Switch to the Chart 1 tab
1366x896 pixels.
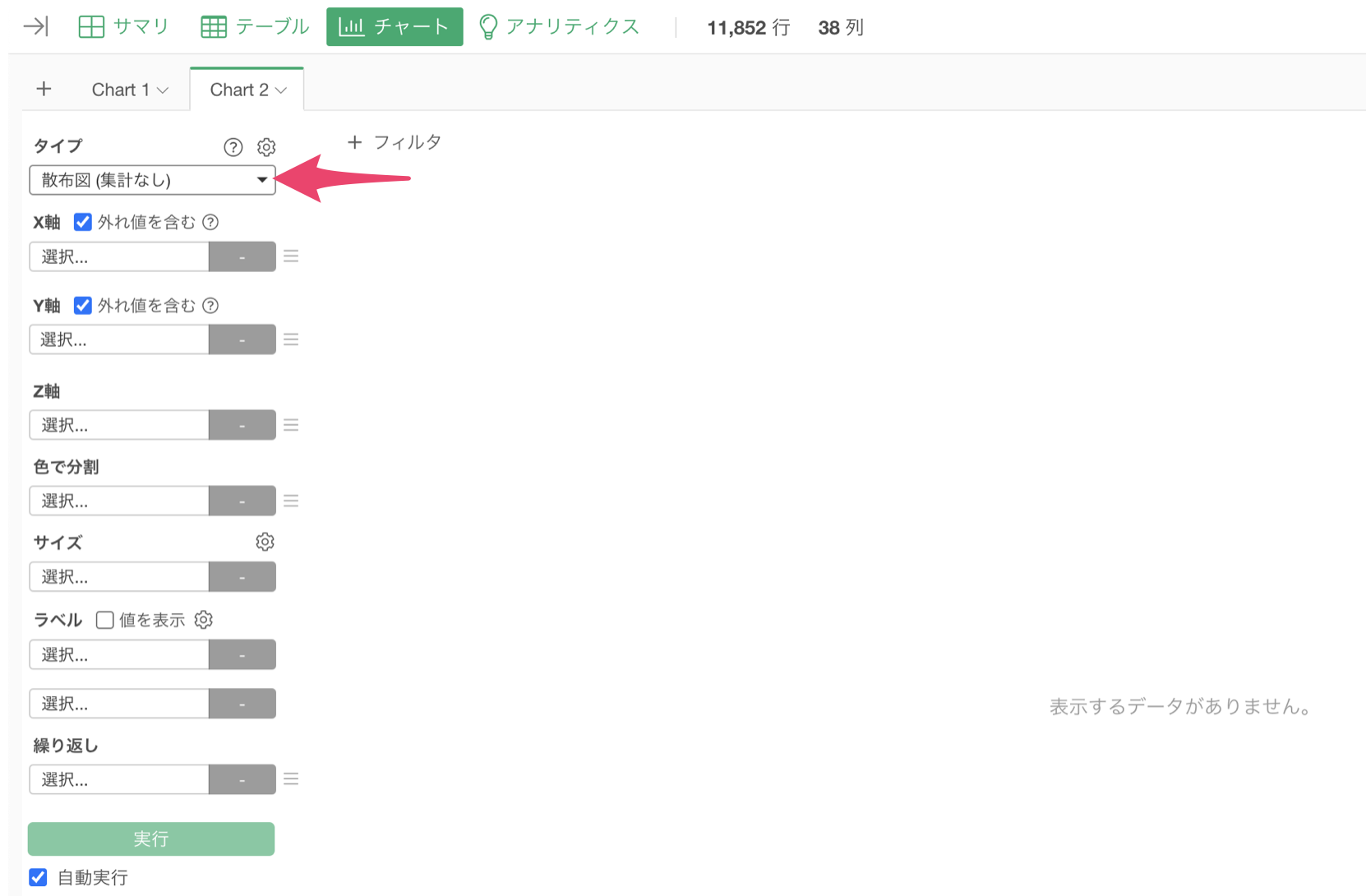[x=120, y=90]
